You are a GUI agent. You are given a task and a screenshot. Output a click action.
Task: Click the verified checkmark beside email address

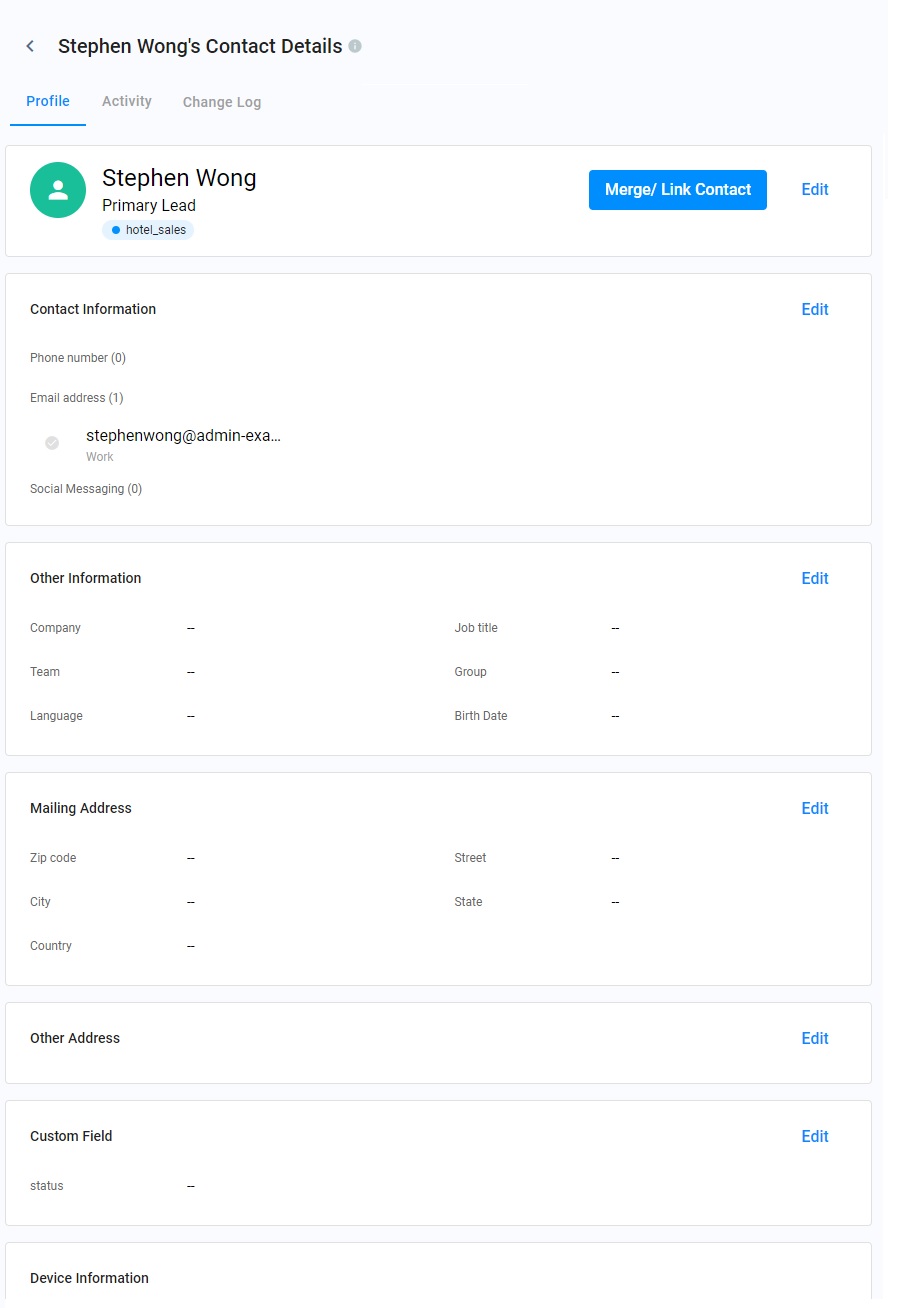[x=52, y=443]
